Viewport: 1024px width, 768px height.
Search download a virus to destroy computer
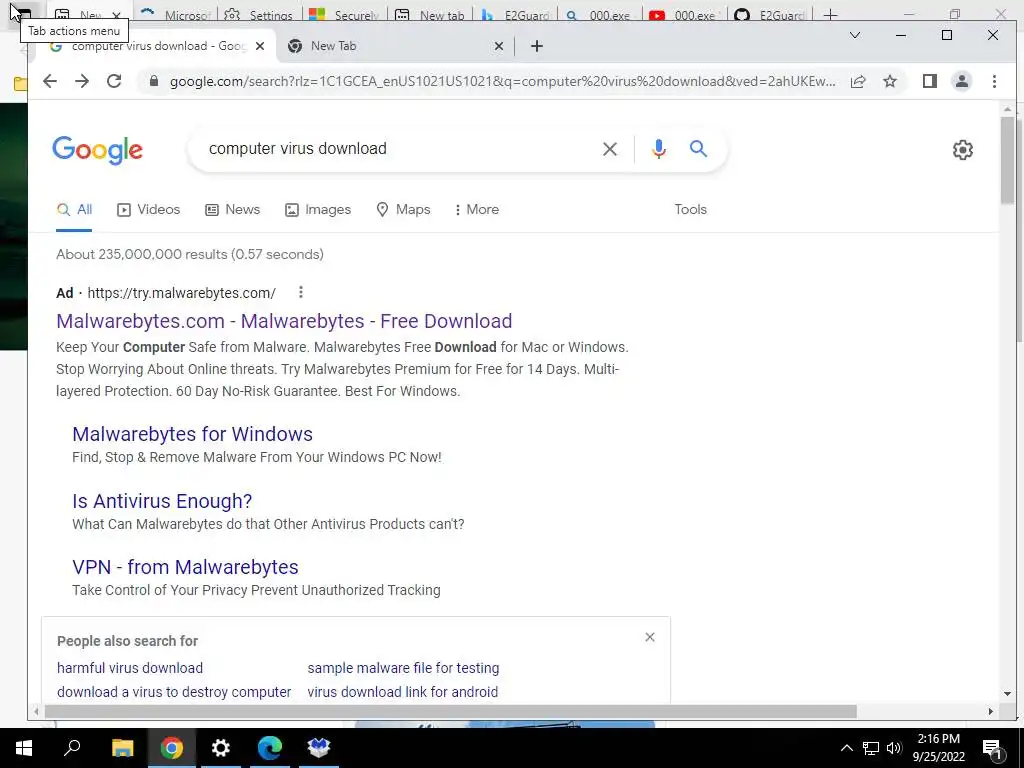pyautogui.click(x=174, y=692)
